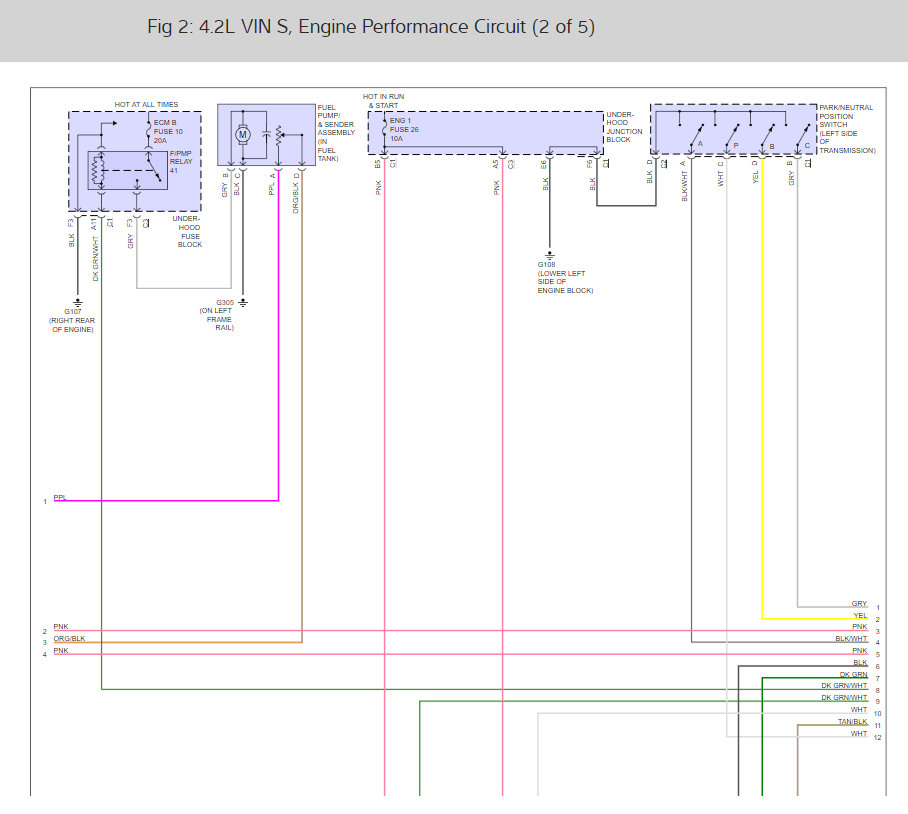Image resolution: width=908 pixels, height=814 pixels.
Task: Click the left-edge PNK wire 4 label
Action: (61, 651)
